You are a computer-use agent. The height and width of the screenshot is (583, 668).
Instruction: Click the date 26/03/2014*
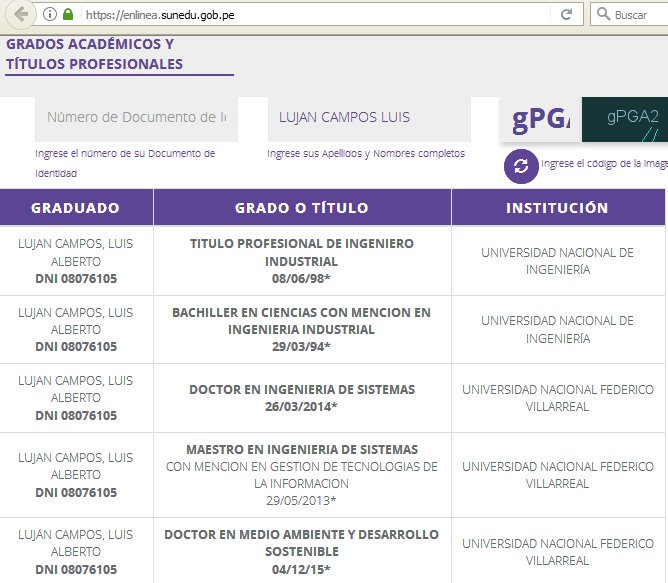301,407
